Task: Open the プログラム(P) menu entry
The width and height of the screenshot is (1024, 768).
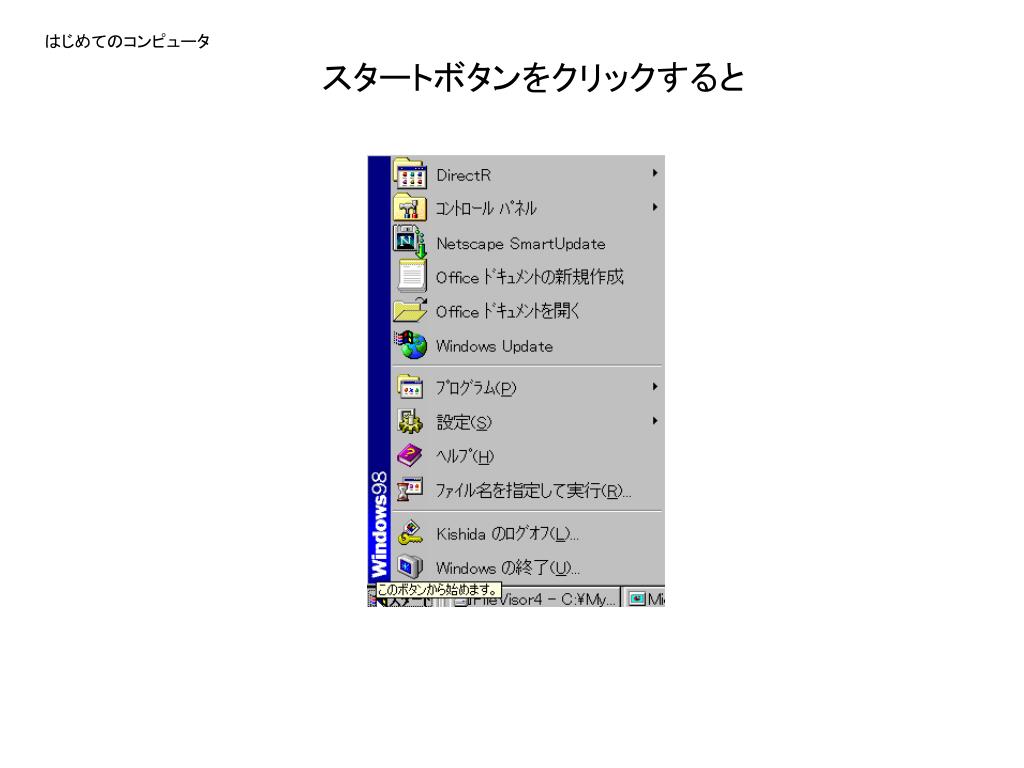Action: click(x=528, y=387)
